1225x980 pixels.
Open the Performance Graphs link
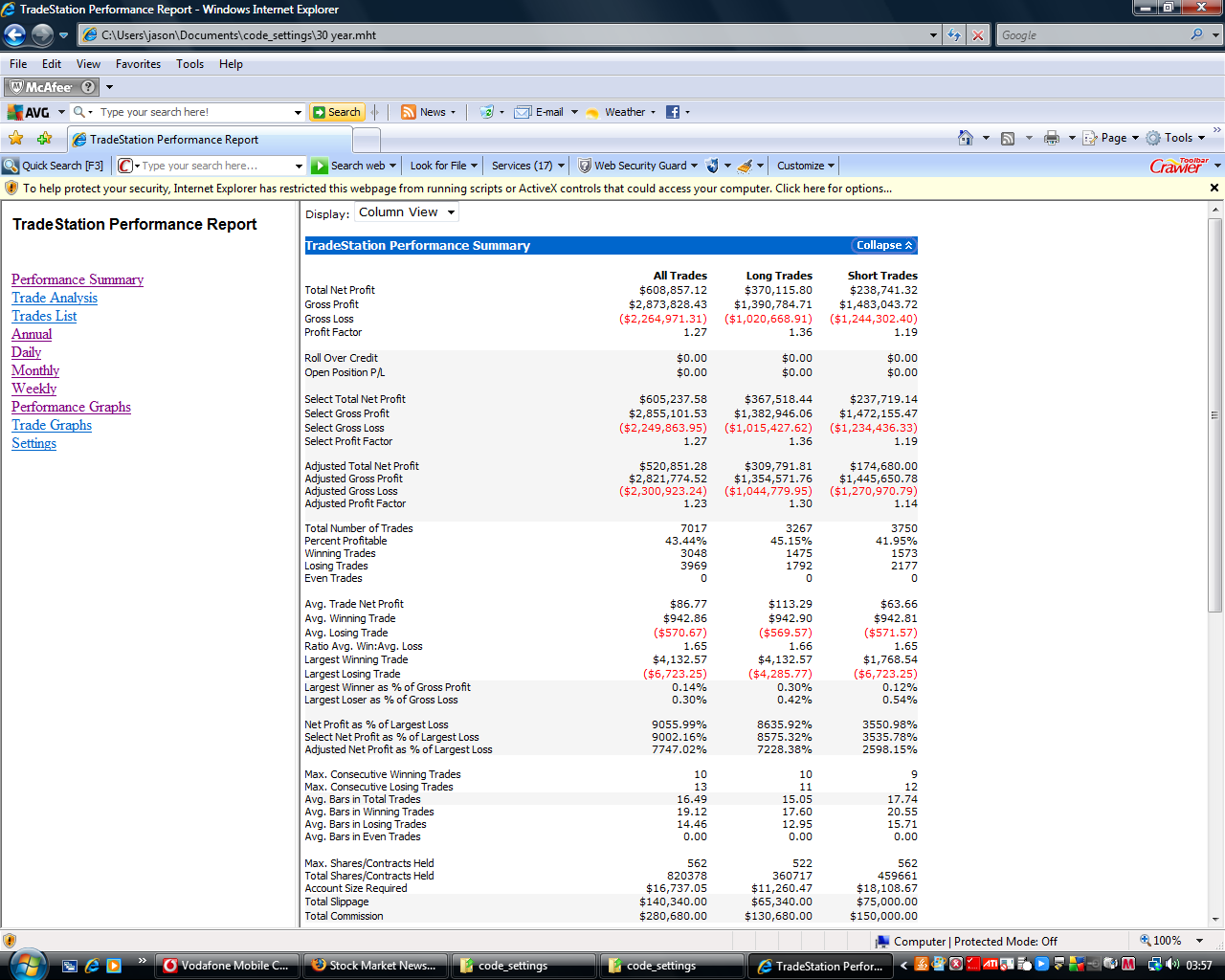click(71, 407)
